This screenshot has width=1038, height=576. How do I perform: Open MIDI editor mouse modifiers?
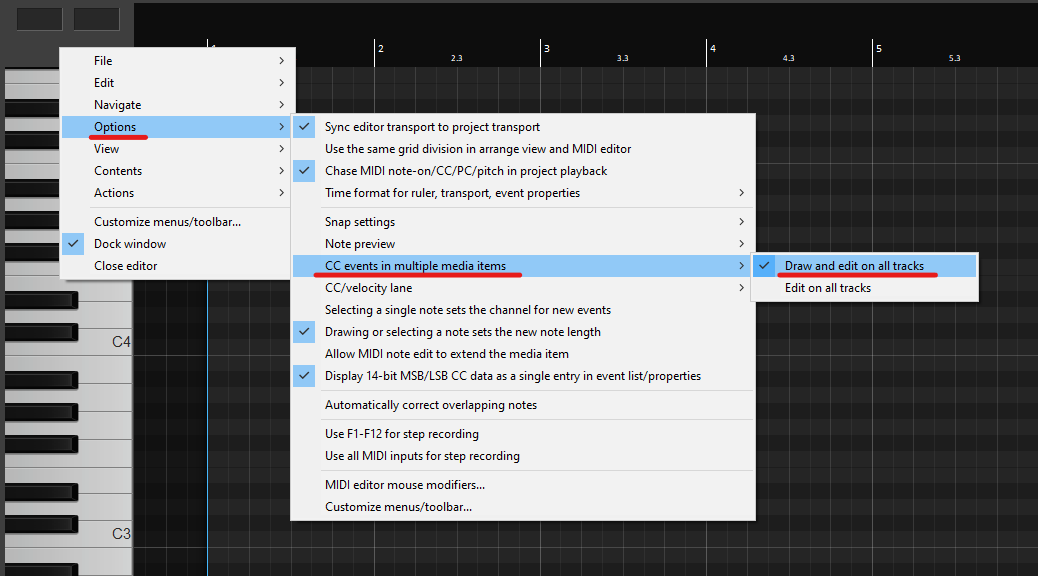coord(523,485)
